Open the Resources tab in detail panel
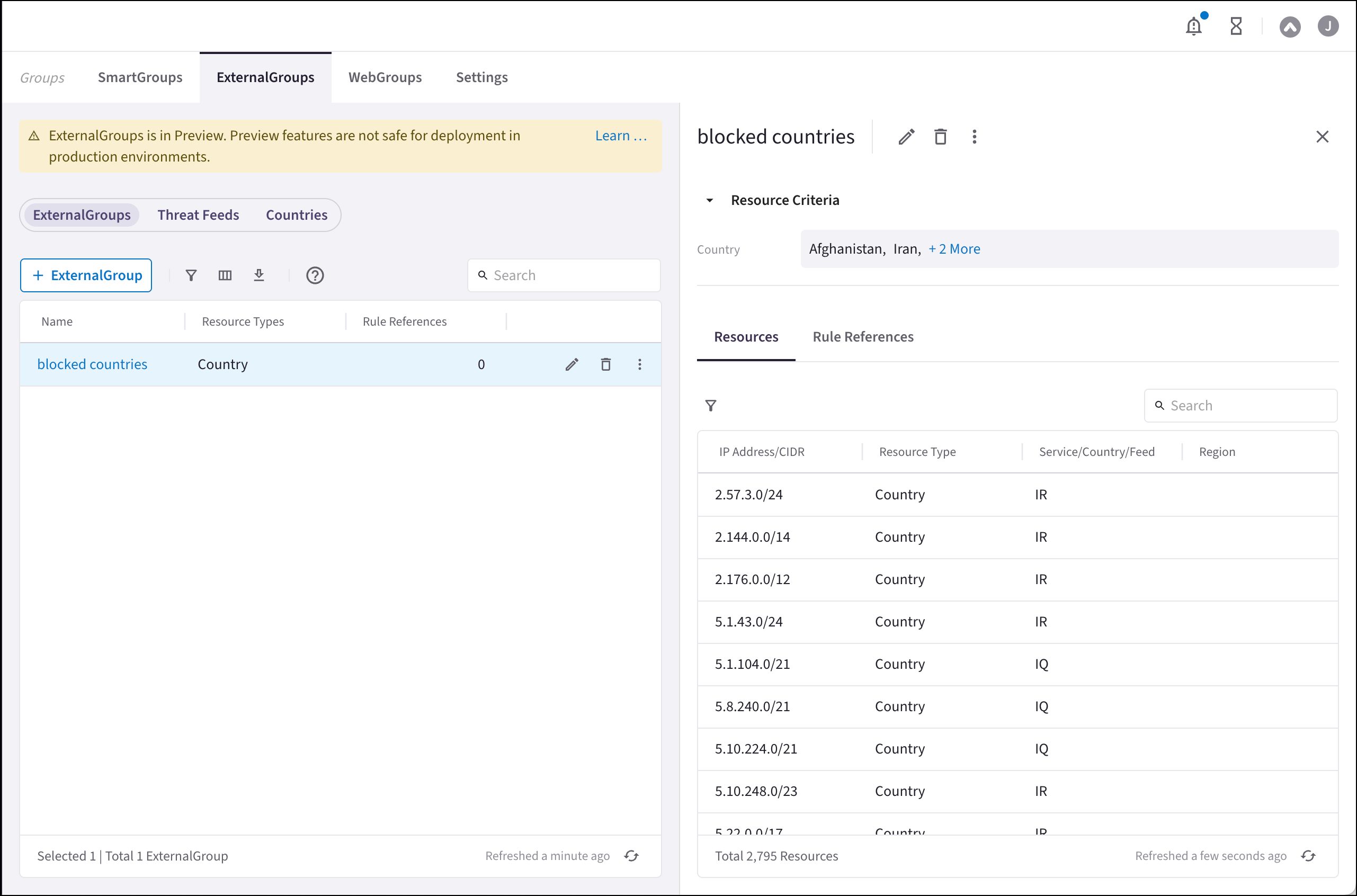This screenshot has height=896, width=1357. [x=746, y=337]
